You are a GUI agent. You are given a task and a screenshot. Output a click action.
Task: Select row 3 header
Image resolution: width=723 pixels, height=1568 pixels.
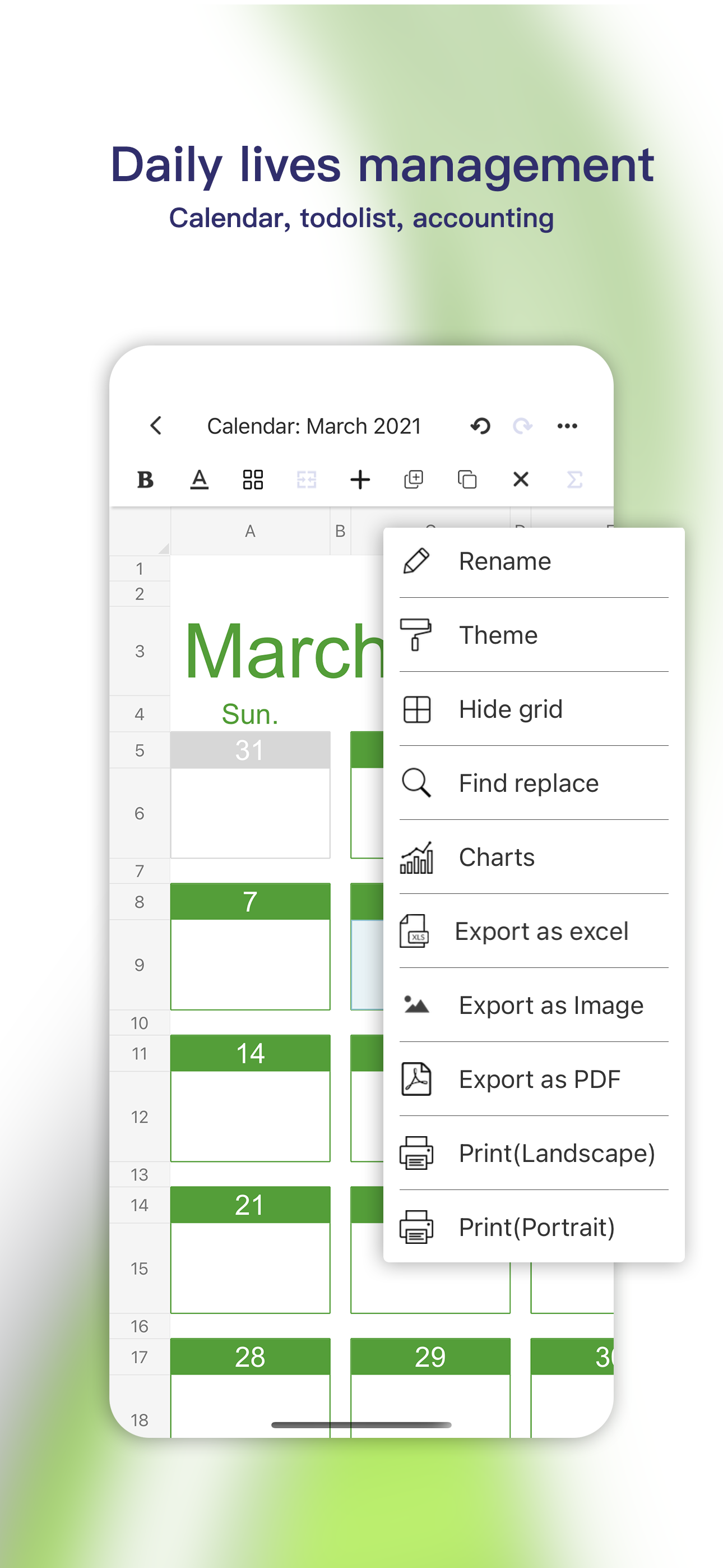(140, 651)
